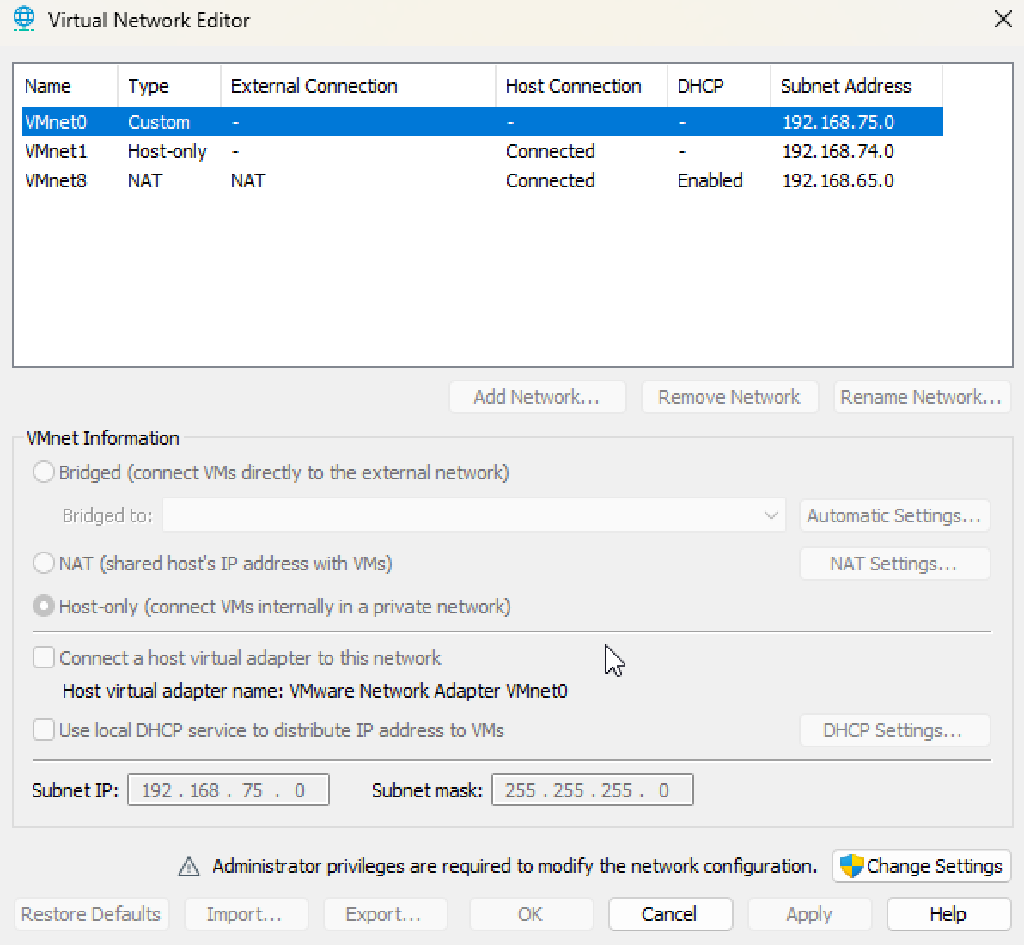The image size is (1024, 945).
Task: Click Remove Network button
Action: click(730, 396)
